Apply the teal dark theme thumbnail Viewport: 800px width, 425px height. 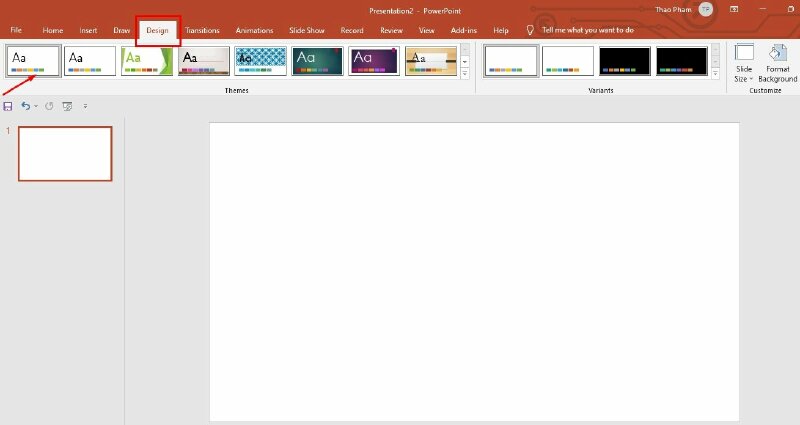pos(318,61)
